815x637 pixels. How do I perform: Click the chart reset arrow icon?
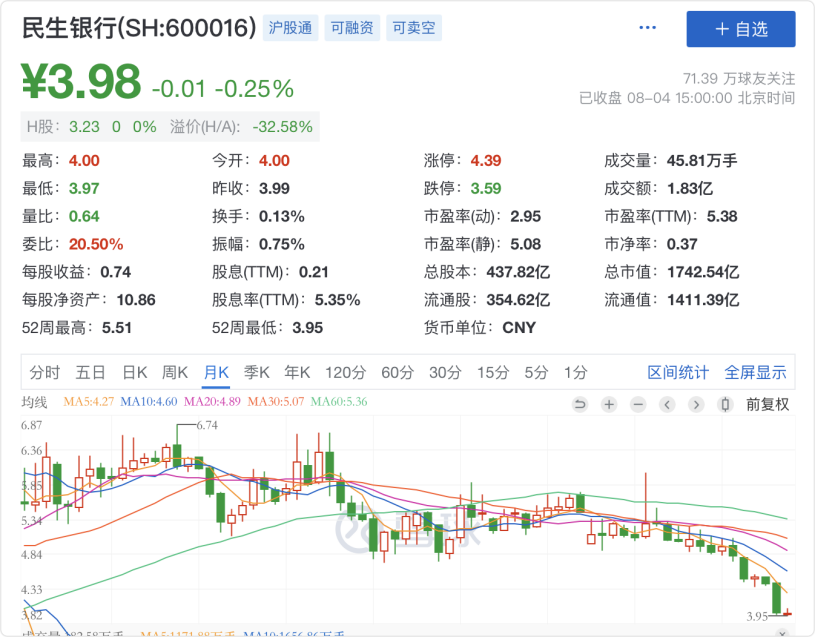tap(580, 404)
